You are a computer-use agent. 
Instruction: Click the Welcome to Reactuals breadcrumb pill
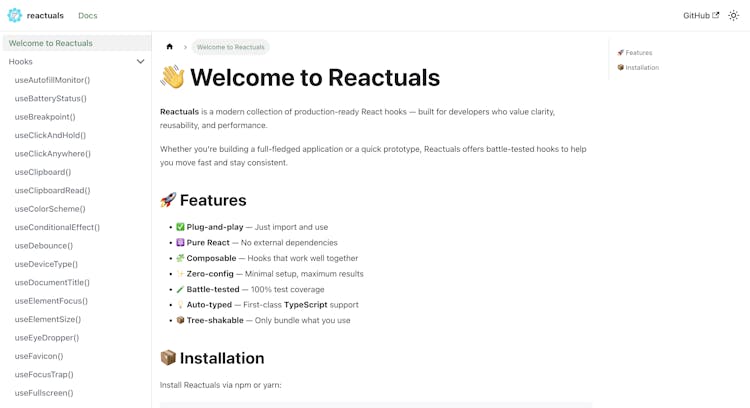(x=231, y=47)
